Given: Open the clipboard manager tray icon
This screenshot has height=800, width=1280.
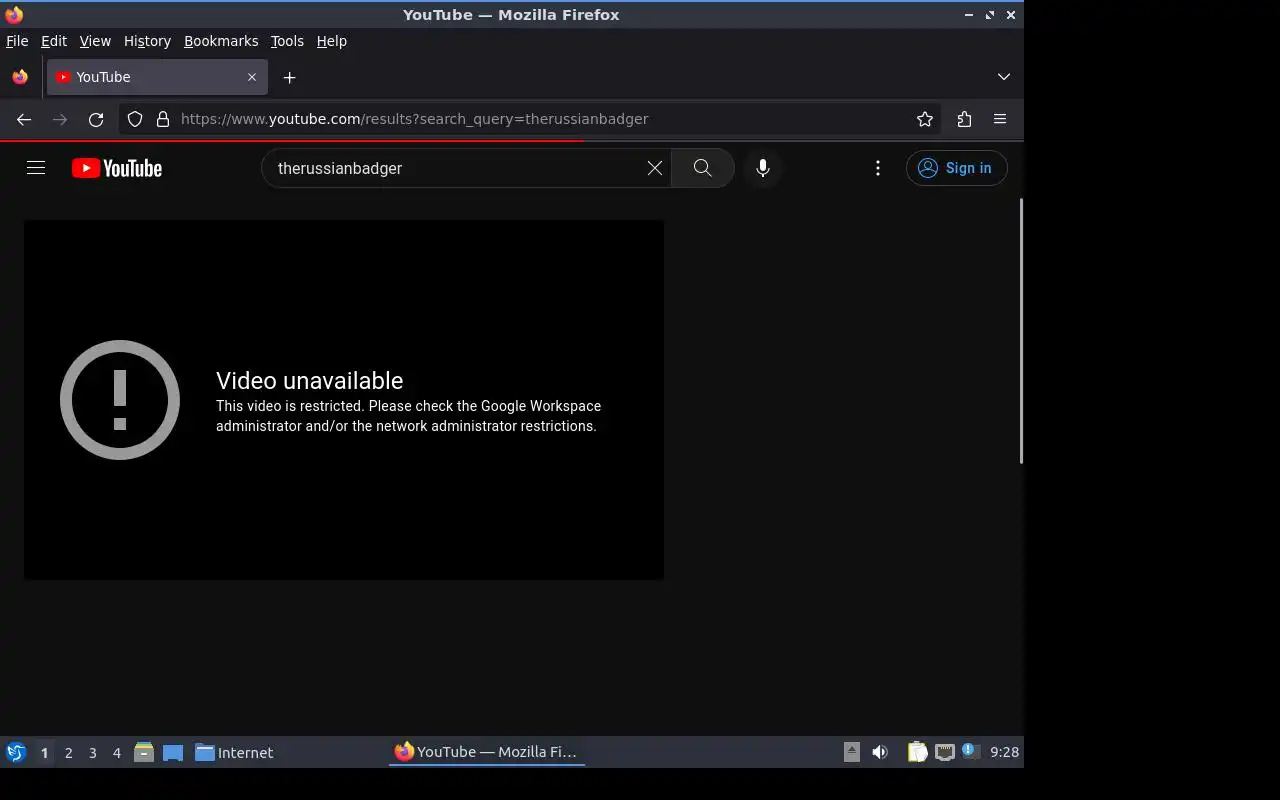Looking at the screenshot, I should (x=917, y=752).
